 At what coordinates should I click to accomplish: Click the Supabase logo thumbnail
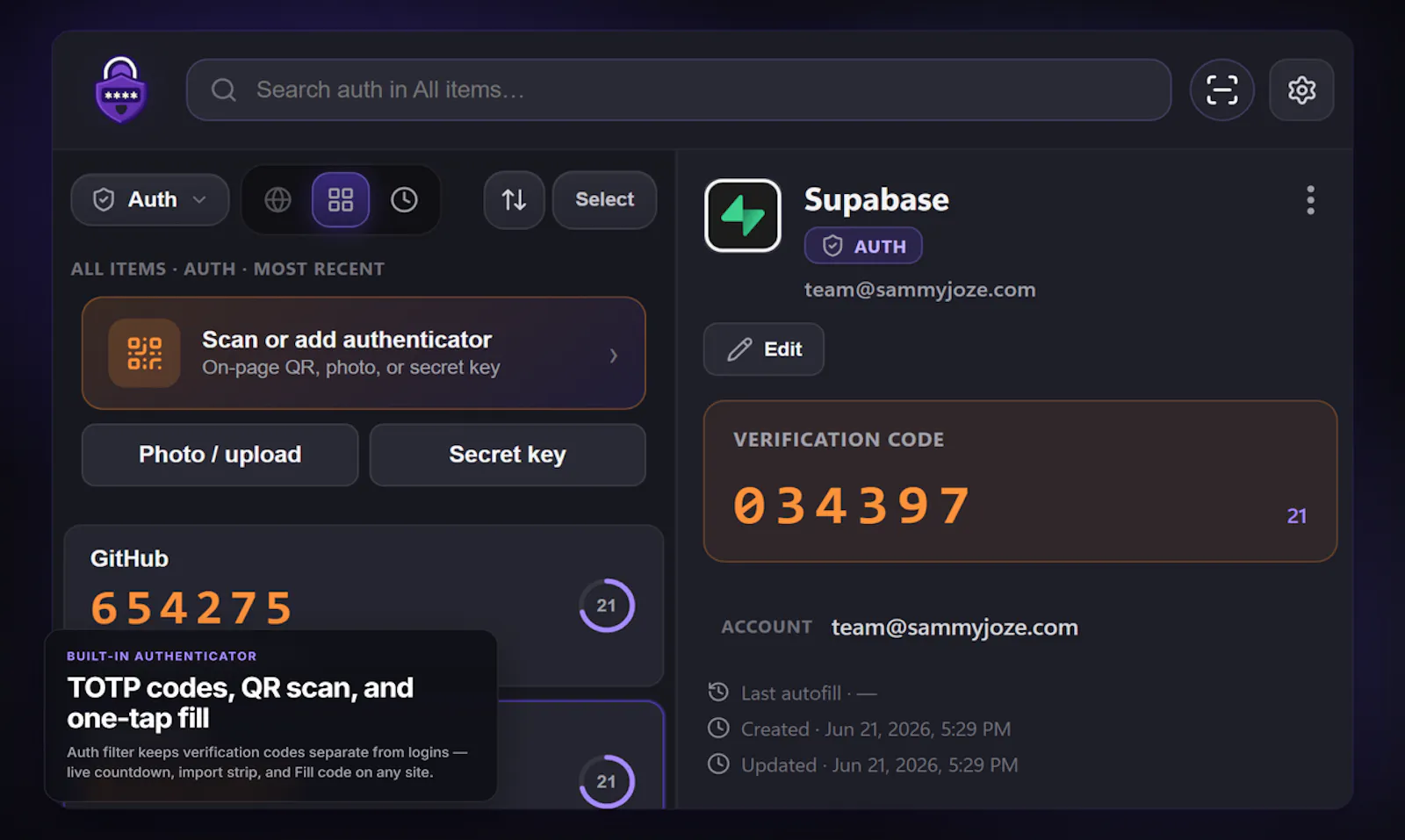pyautogui.click(x=743, y=216)
